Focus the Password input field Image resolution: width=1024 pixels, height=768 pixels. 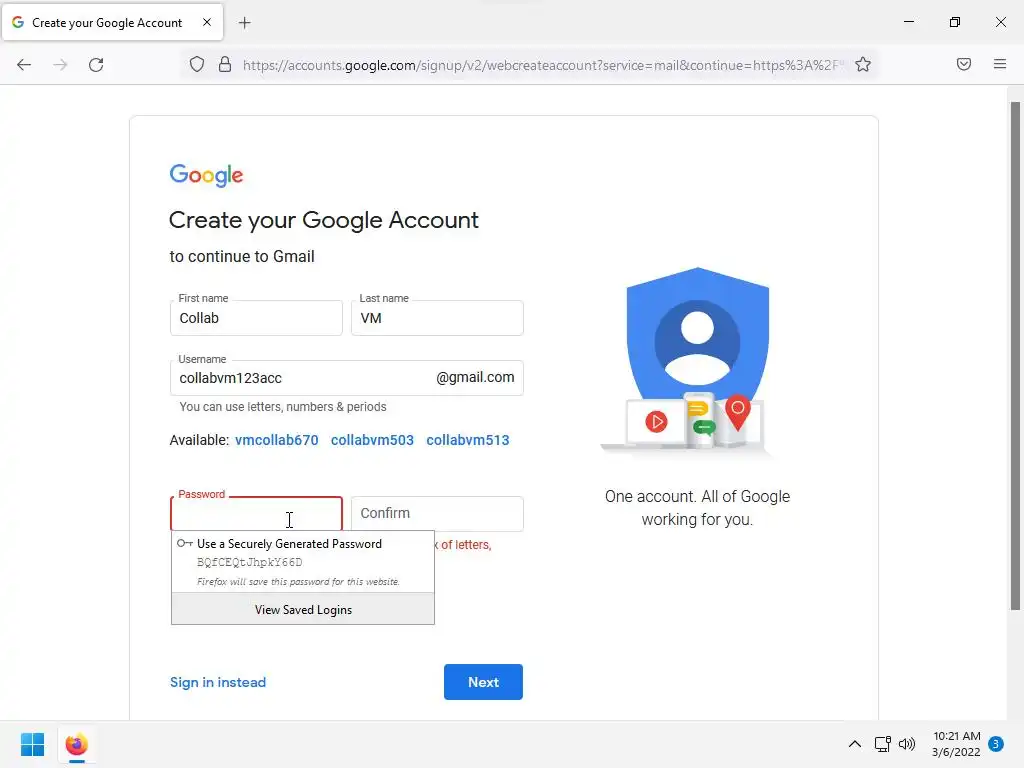[x=256, y=514]
